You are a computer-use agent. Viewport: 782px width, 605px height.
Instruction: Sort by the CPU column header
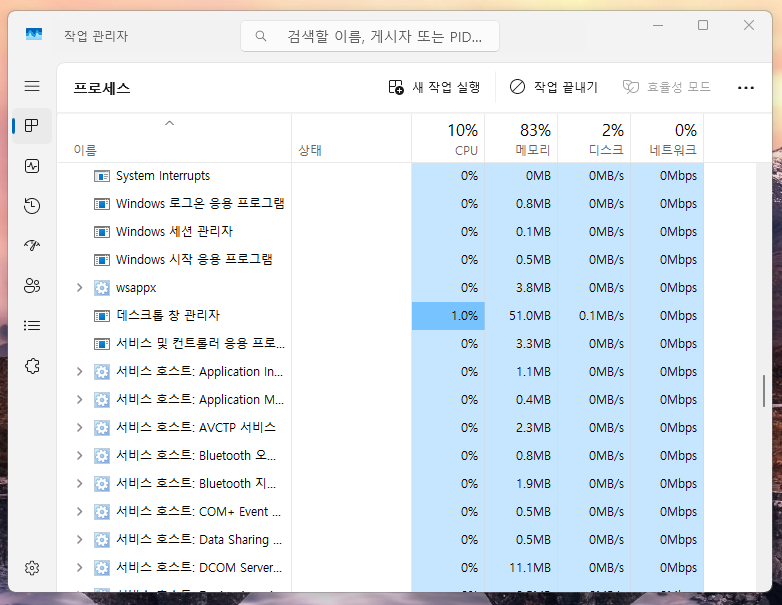pos(448,138)
